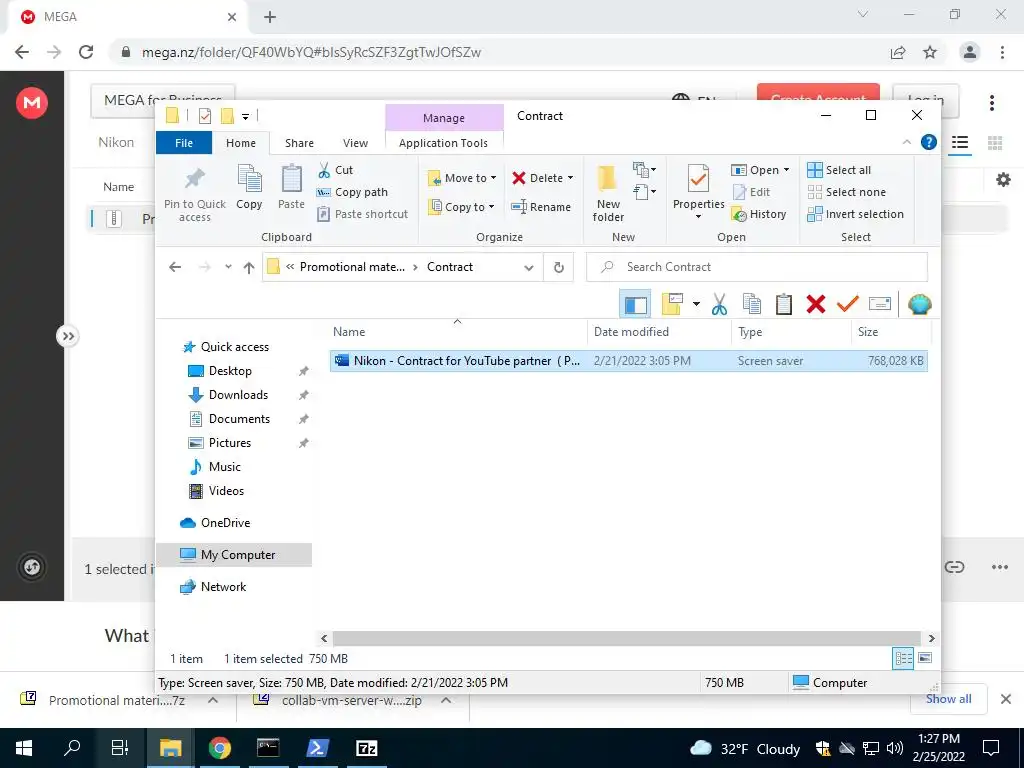
Task: Open History in the ribbon
Action: (x=759, y=214)
